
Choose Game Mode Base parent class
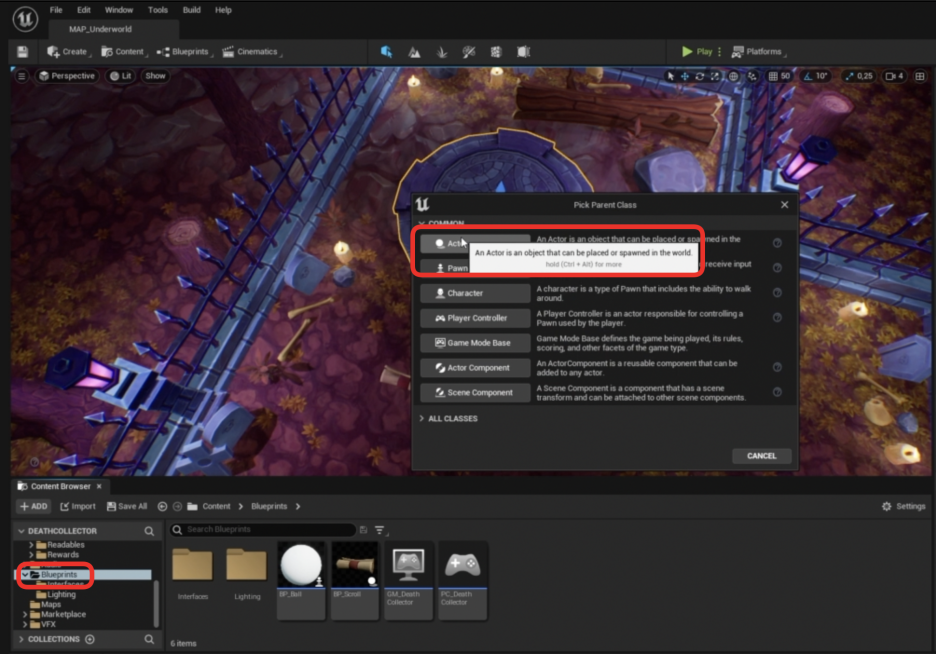475,343
